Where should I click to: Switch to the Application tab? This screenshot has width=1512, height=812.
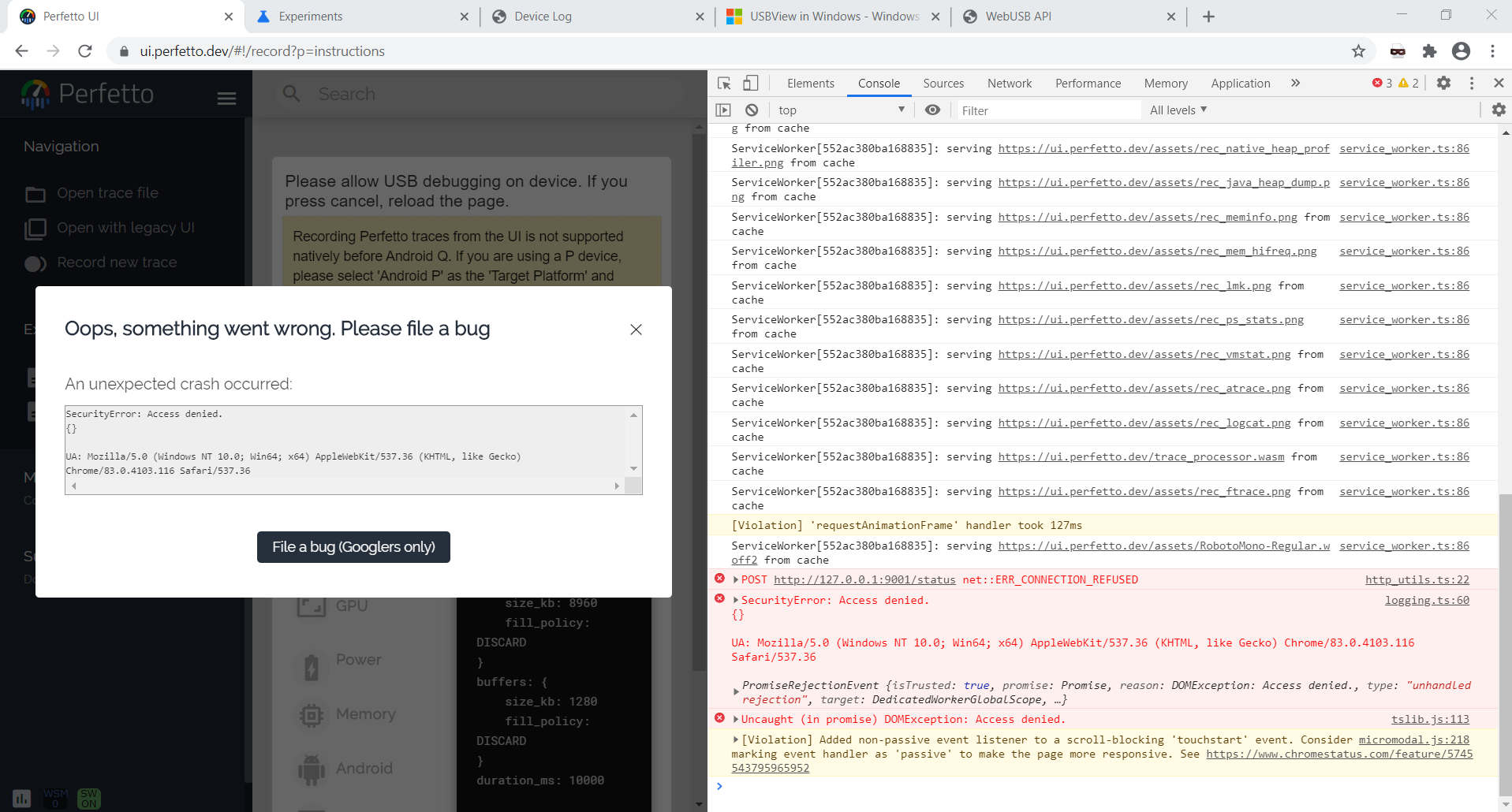1240,84
